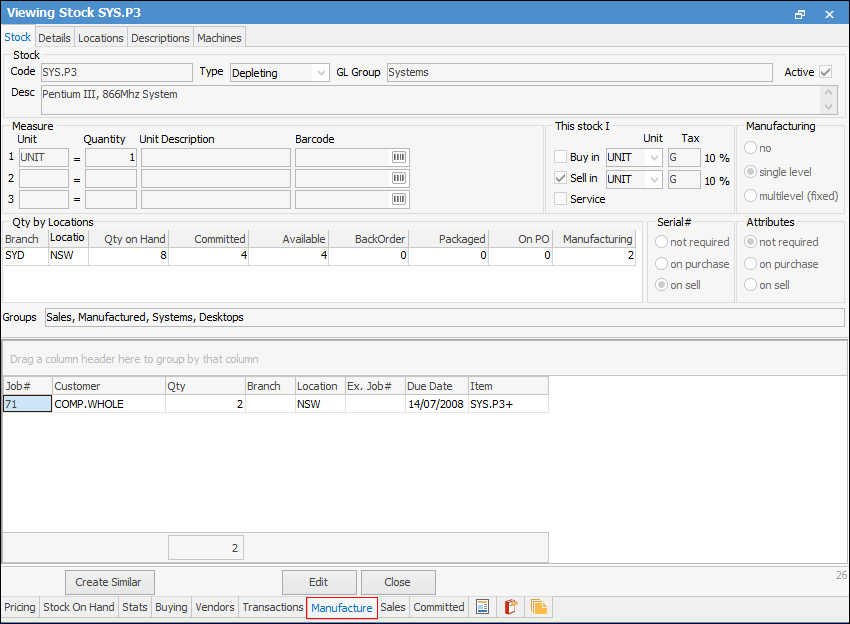The width and height of the screenshot is (850, 624).
Task: Select multilevel (fixed) manufacturing option
Action: (x=750, y=195)
